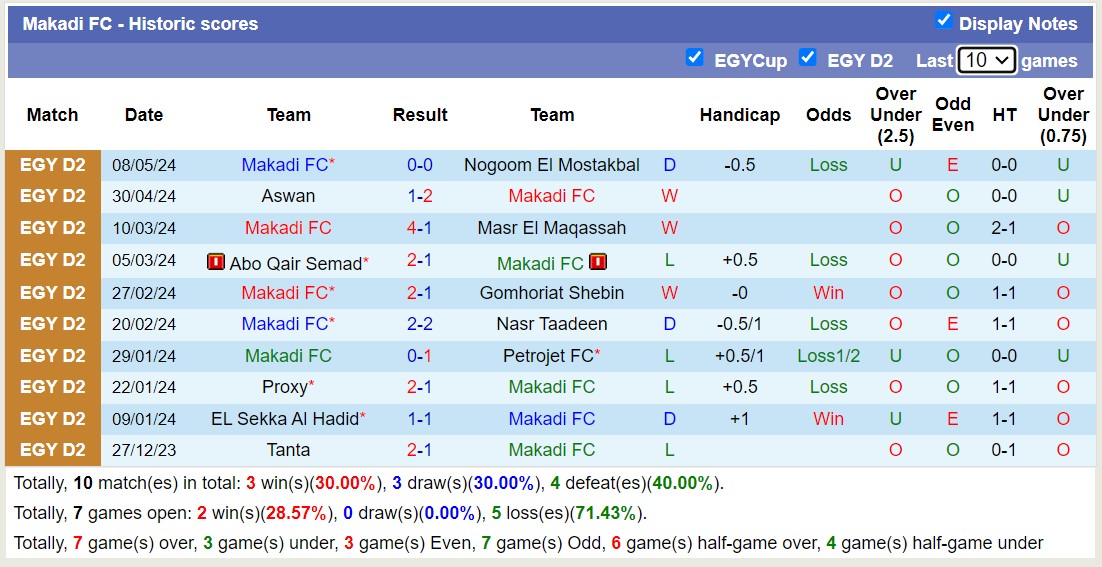Click the Petrojet FC team link

click(548, 356)
